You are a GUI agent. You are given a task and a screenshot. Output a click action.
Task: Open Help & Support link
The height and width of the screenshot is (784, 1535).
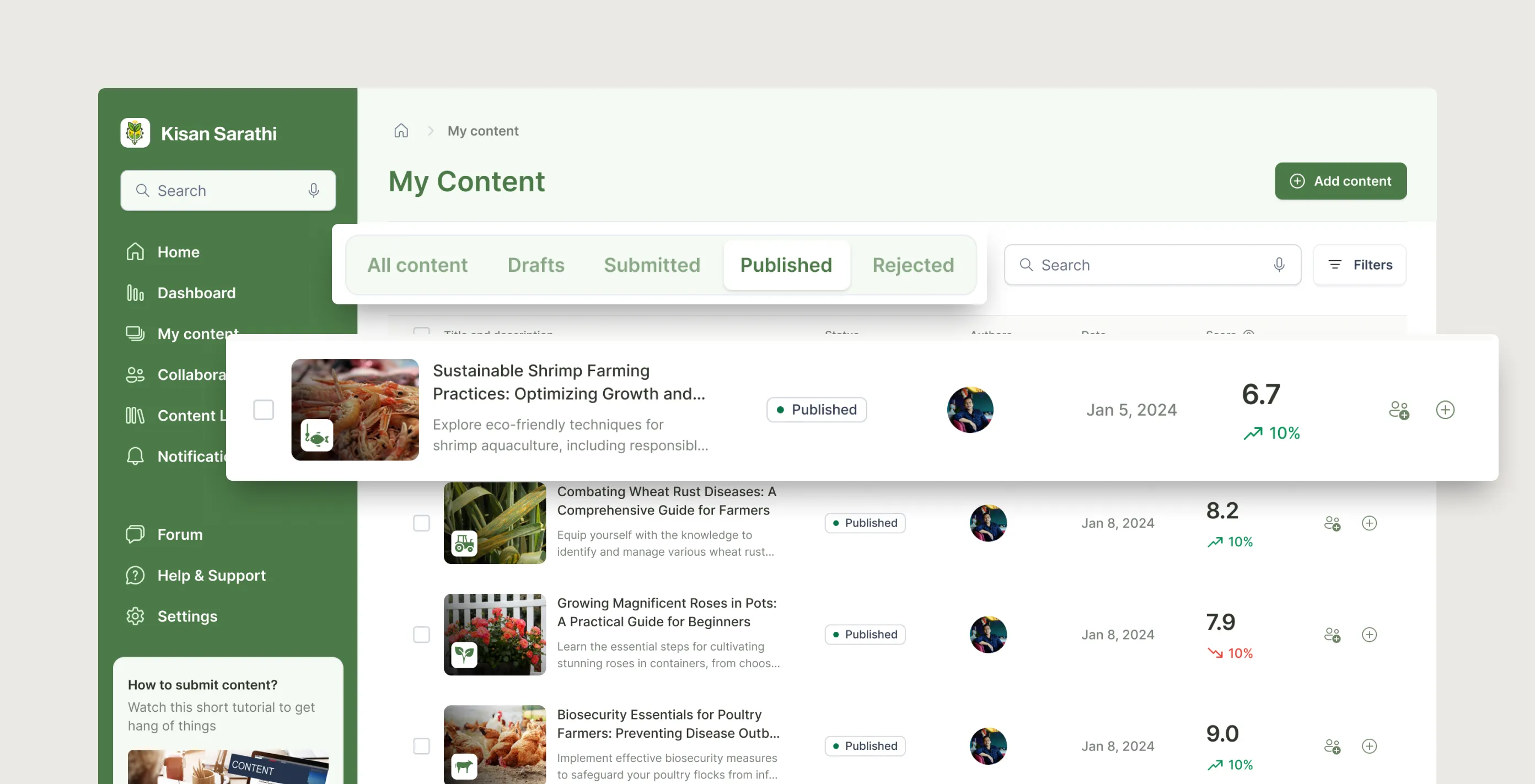[x=211, y=575]
